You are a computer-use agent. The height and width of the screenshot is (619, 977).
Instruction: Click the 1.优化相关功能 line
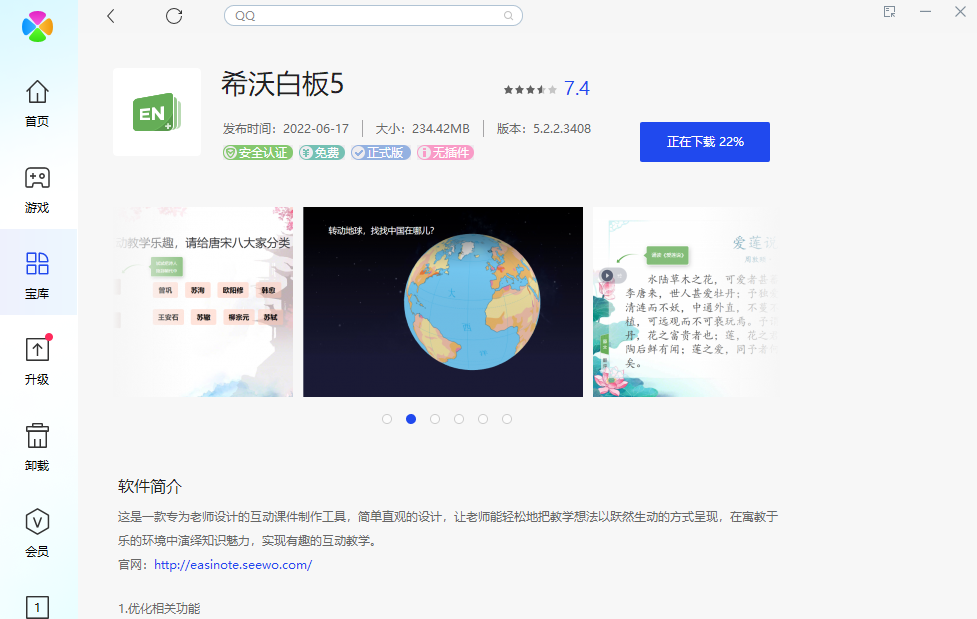click(160, 608)
